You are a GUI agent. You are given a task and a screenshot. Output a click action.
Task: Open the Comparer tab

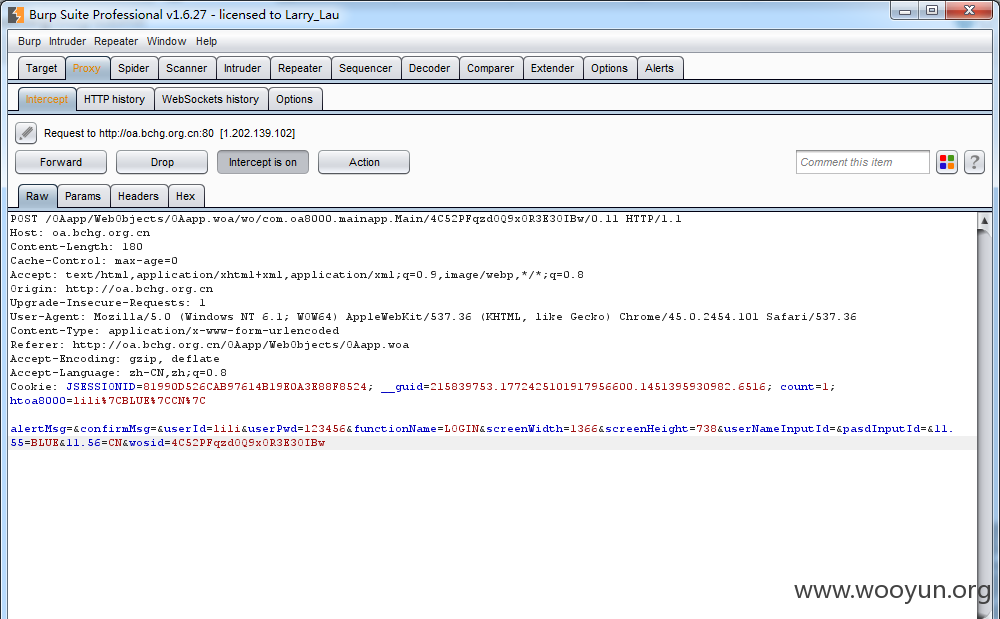490,68
